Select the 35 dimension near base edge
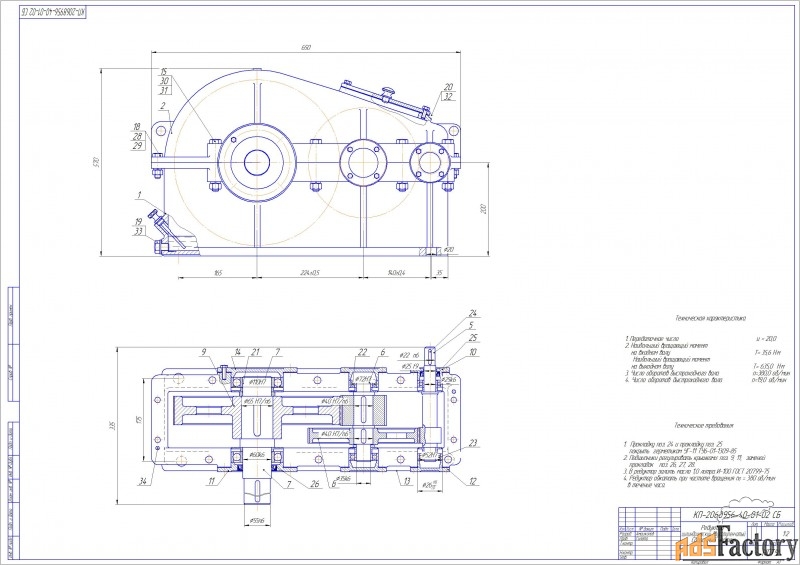 click(439, 273)
